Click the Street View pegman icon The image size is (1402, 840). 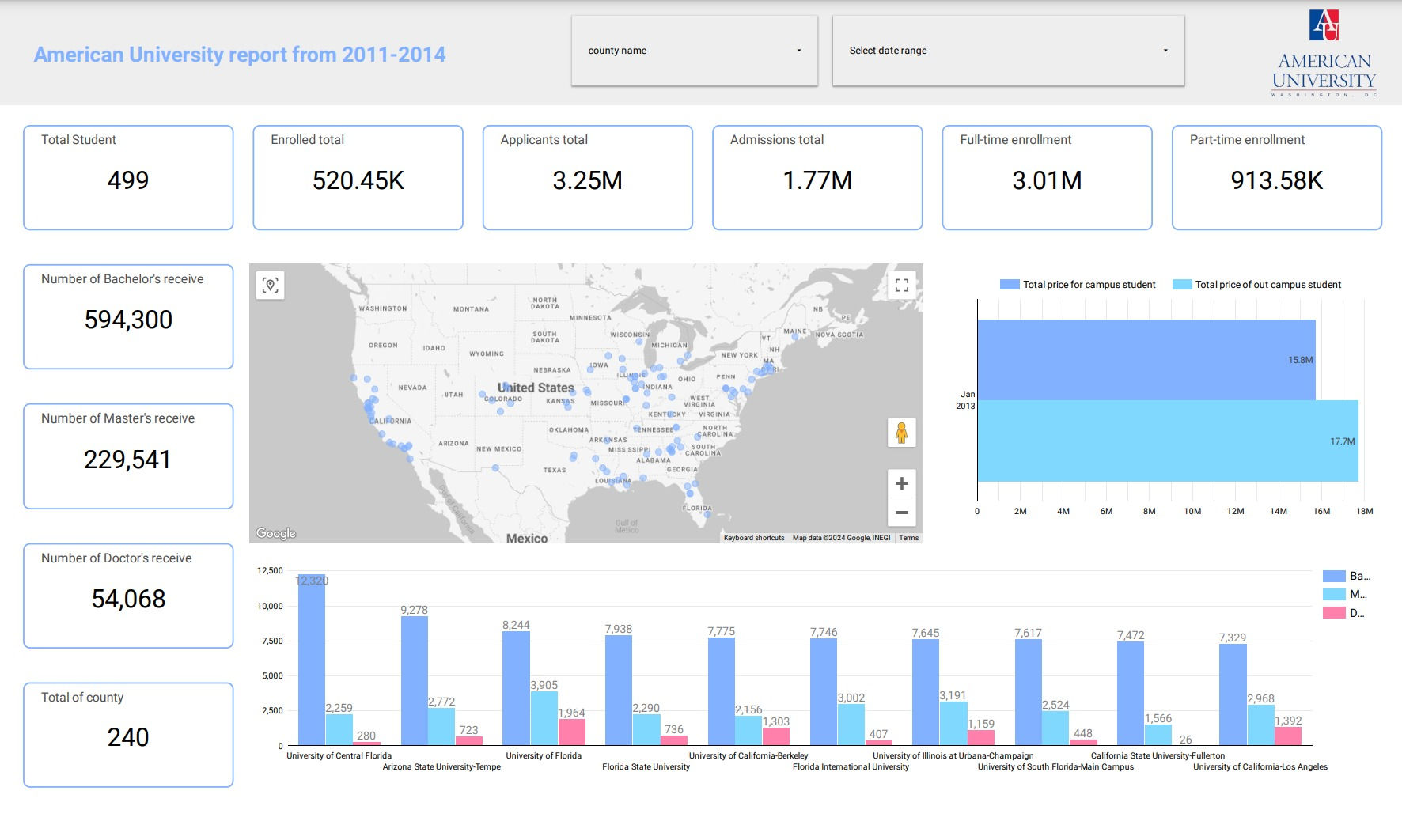click(901, 433)
